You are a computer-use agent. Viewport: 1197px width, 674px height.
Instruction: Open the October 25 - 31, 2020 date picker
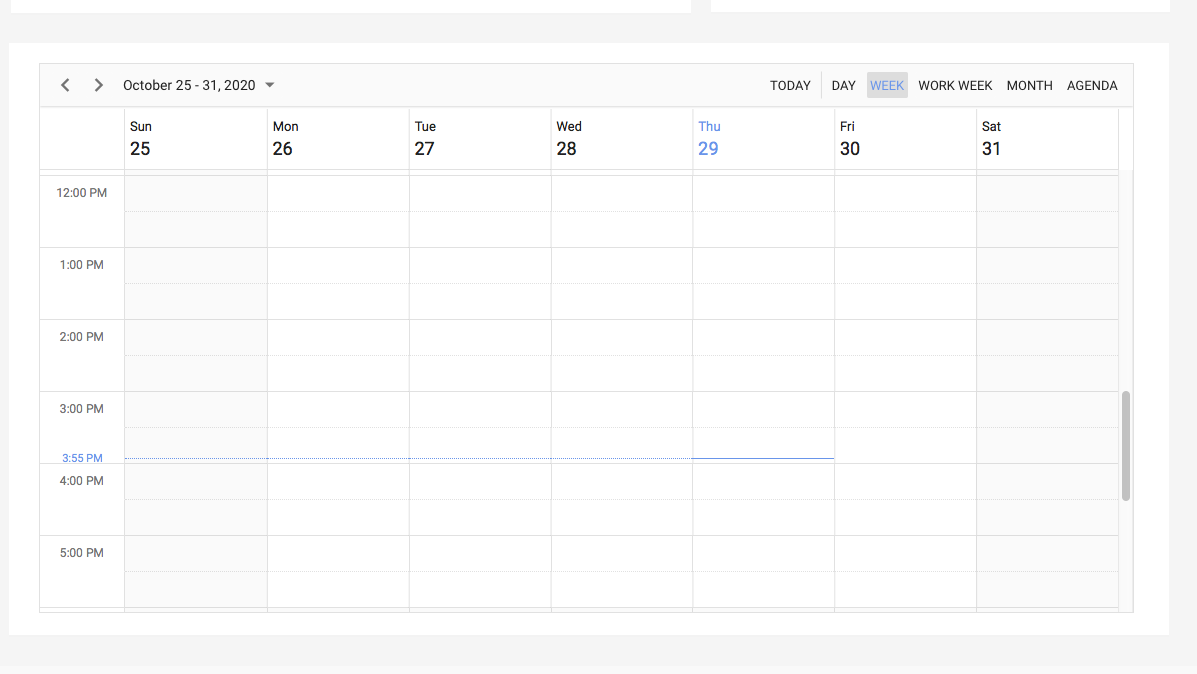click(189, 86)
